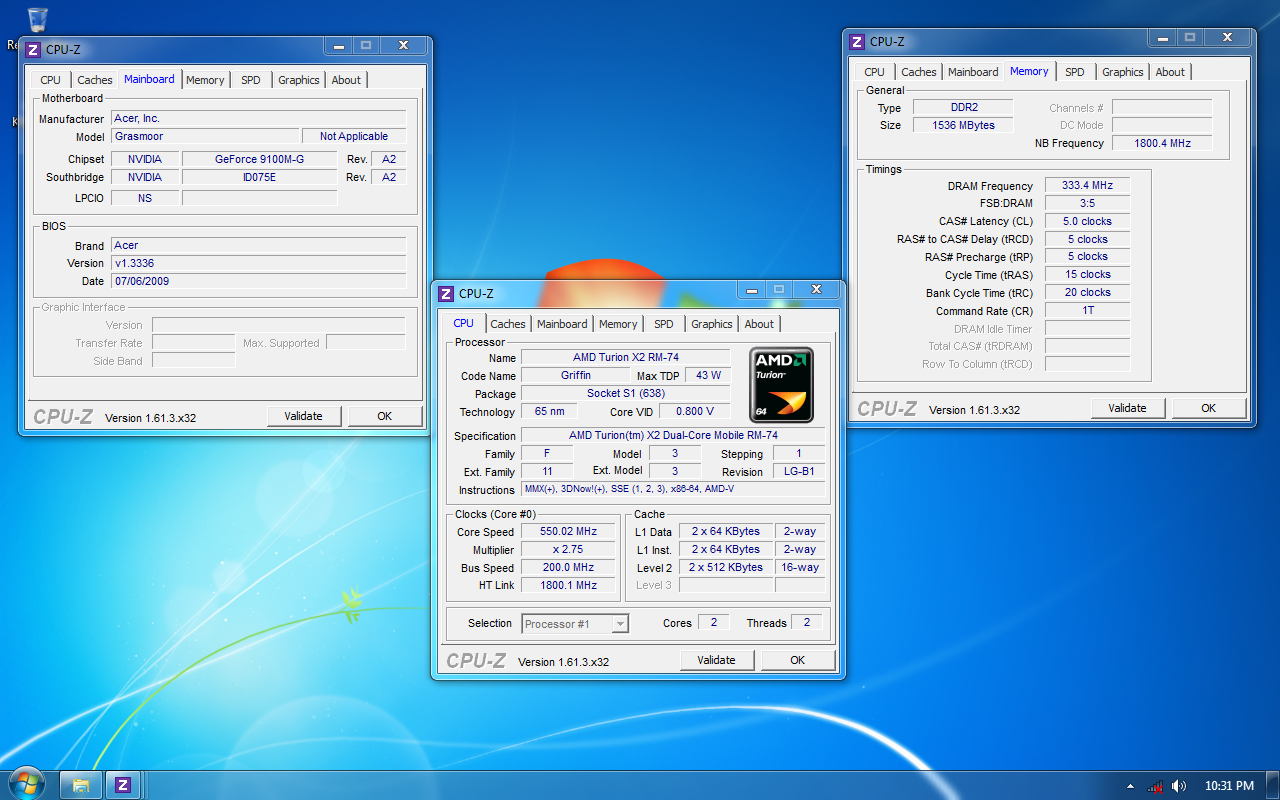1280x800 pixels.
Task: Click Validate in the CPU window
Action: coord(716,660)
